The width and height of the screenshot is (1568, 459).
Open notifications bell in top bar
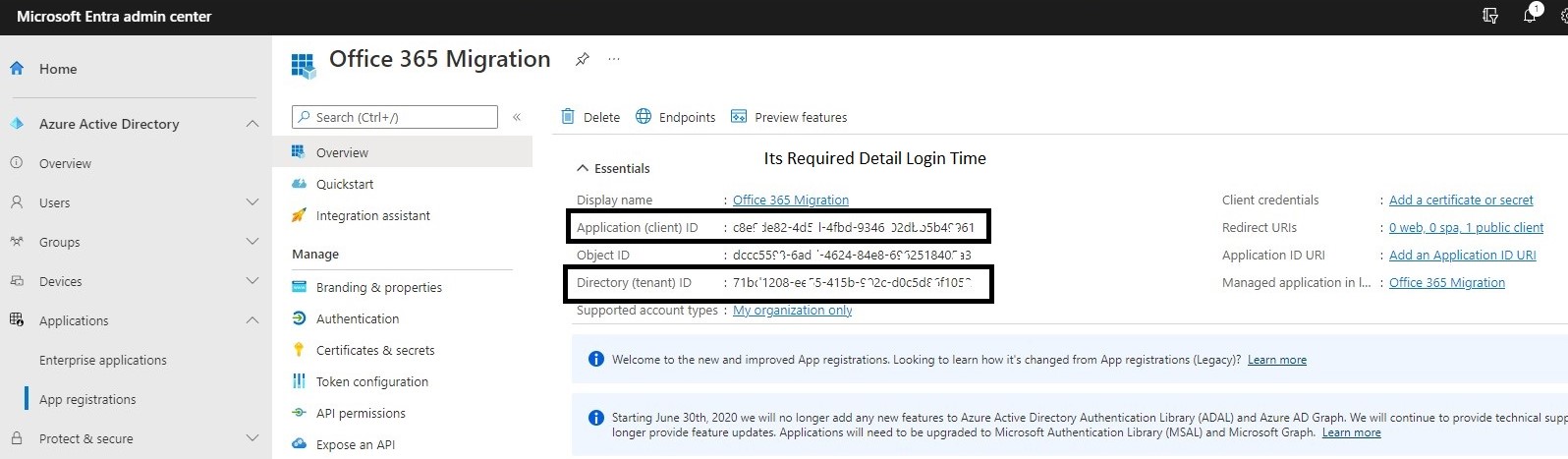(1530, 15)
